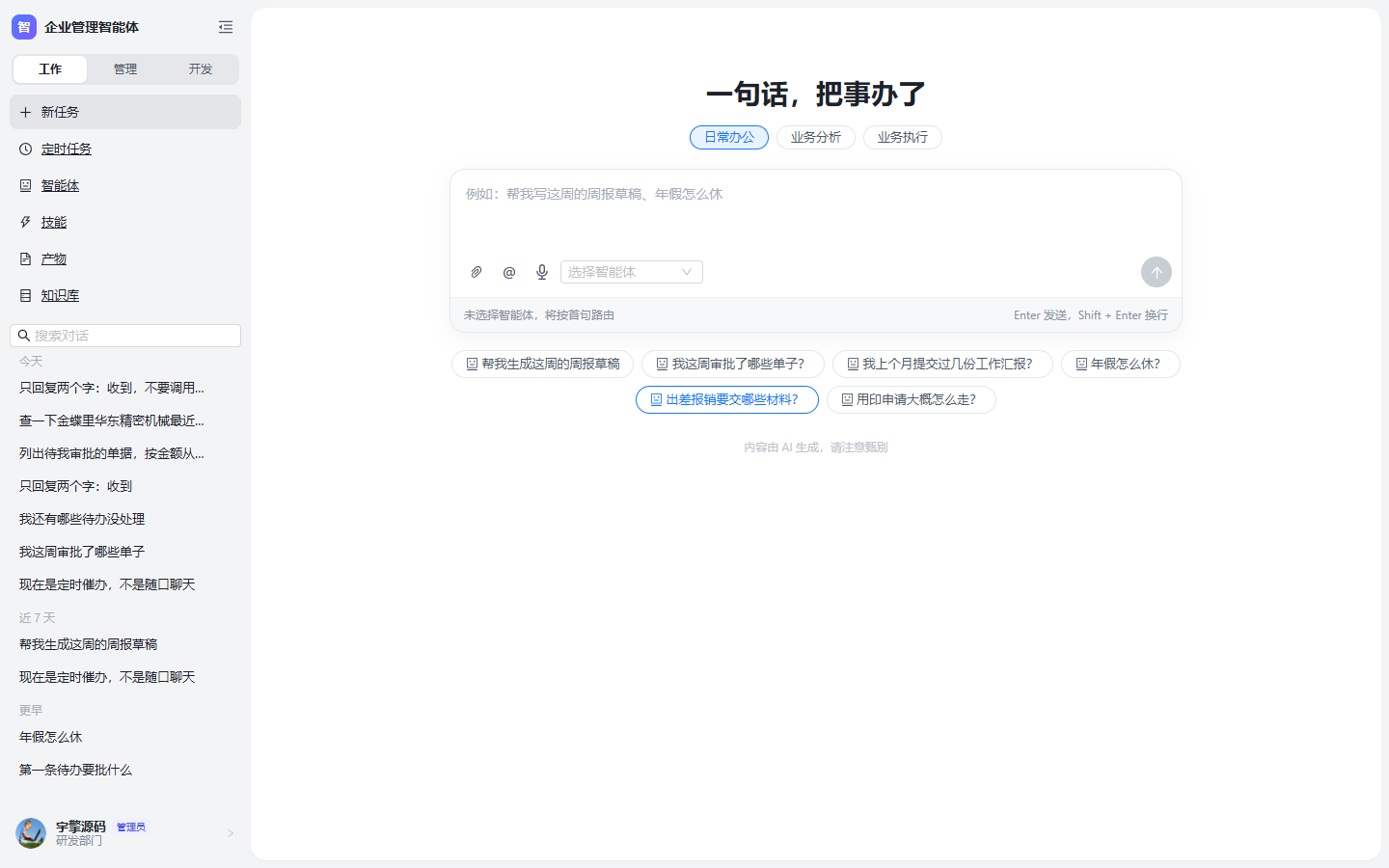1389x868 pixels.
Task: Select the 业务执行 category
Action: click(903, 138)
